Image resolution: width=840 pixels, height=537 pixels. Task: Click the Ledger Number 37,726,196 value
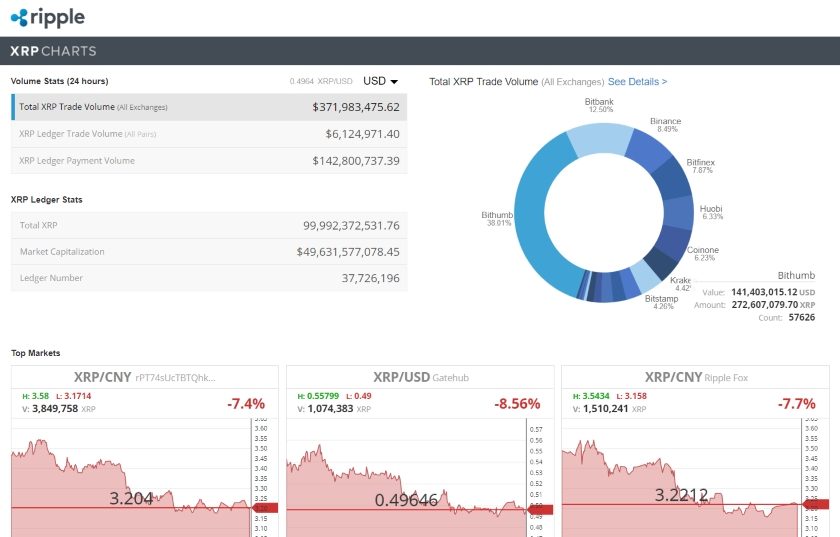coord(371,278)
